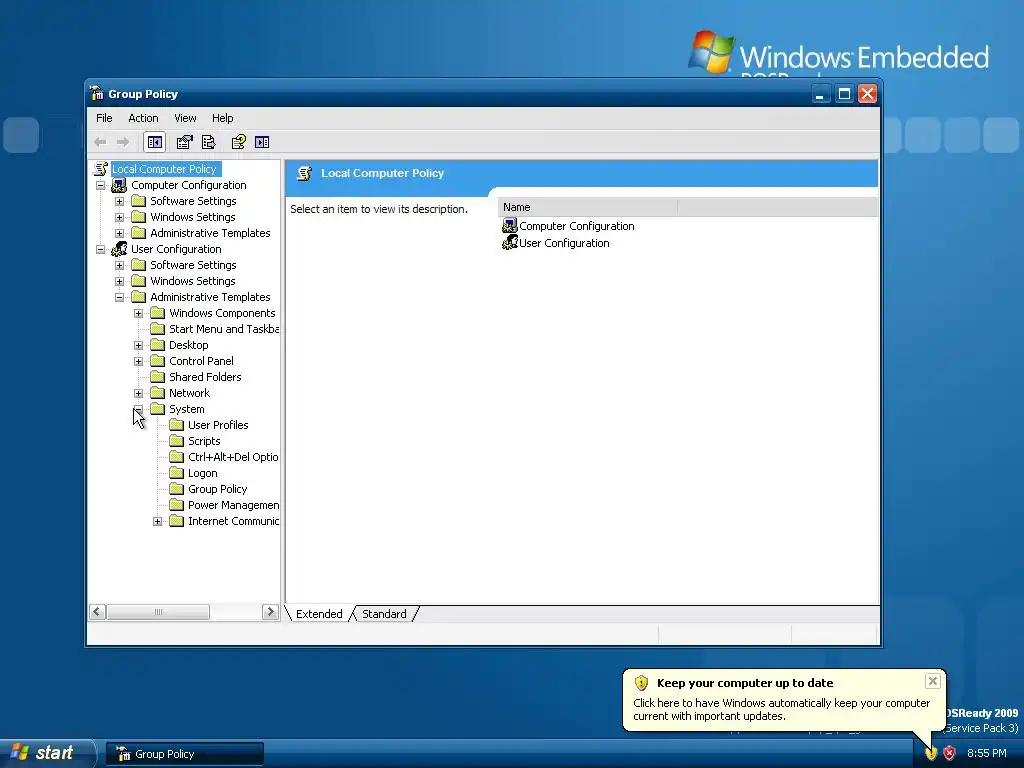Switch to the Standard tab

coord(384,614)
